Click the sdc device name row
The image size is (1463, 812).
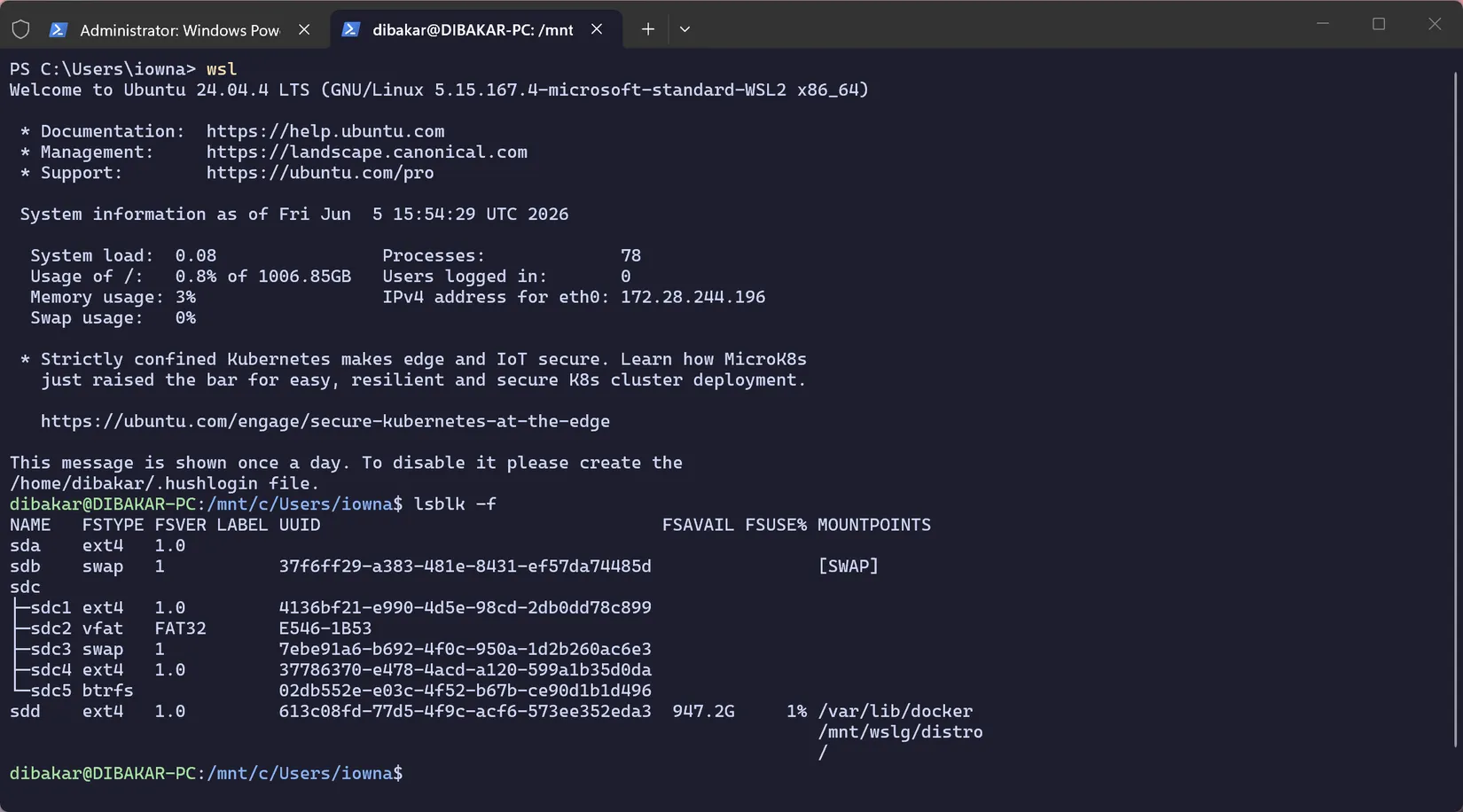pos(25,587)
